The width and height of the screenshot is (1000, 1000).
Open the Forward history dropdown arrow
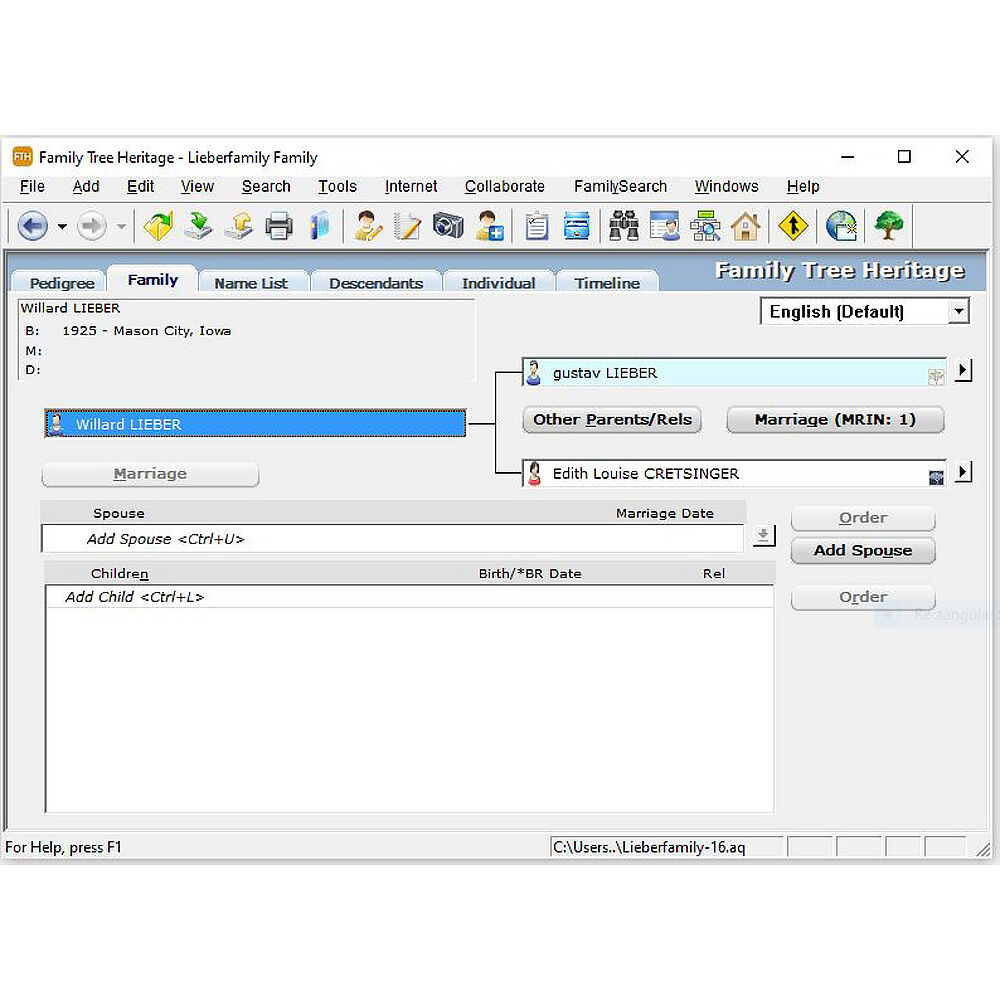(121, 226)
